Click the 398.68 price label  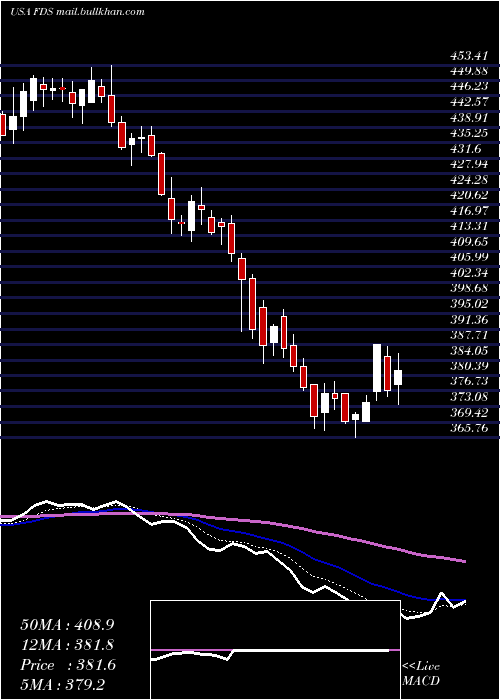pos(469,288)
